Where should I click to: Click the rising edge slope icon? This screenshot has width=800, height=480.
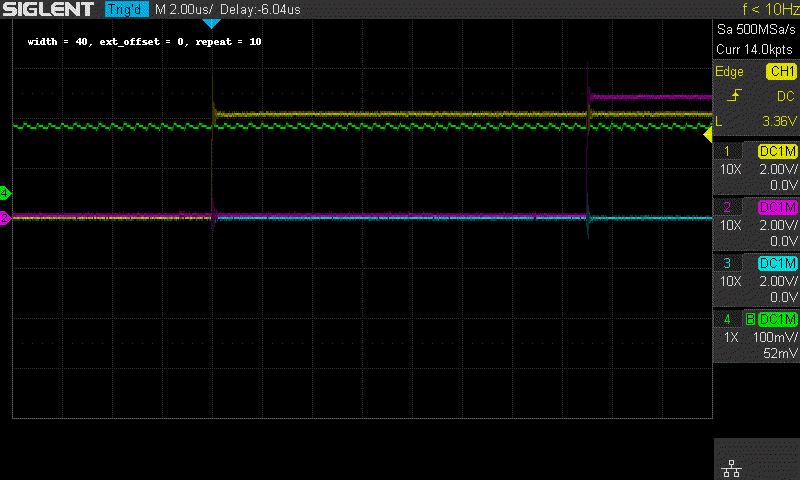(x=734, y=95)
